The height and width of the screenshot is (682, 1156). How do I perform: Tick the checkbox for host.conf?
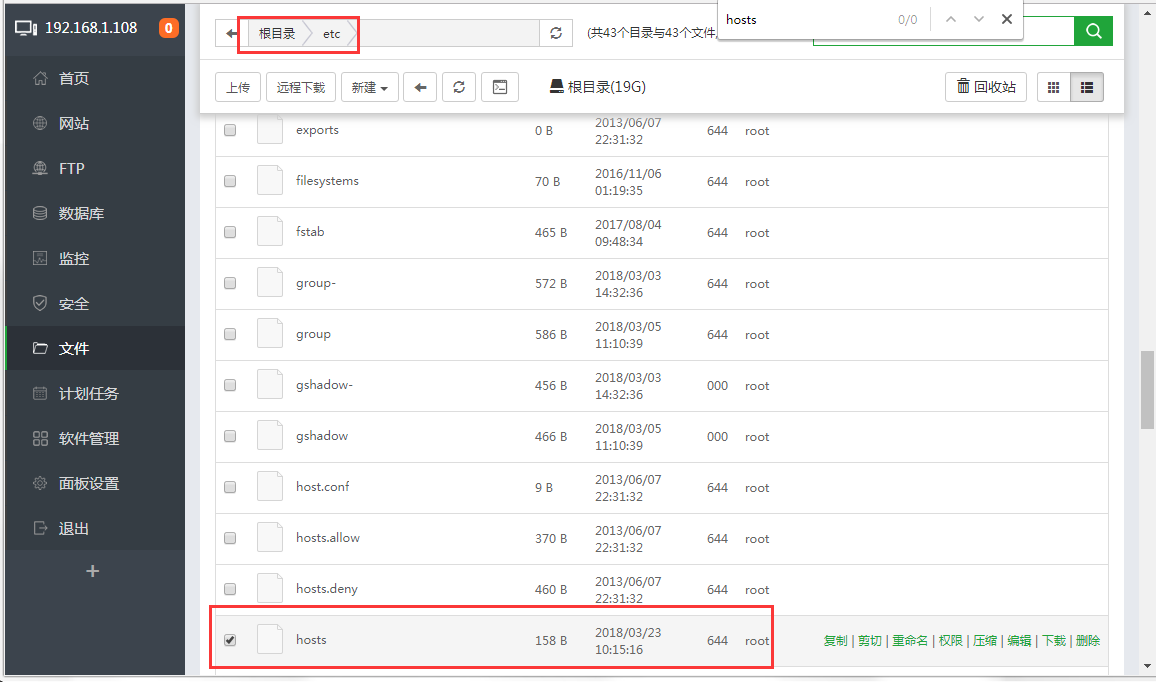(230, 487)
